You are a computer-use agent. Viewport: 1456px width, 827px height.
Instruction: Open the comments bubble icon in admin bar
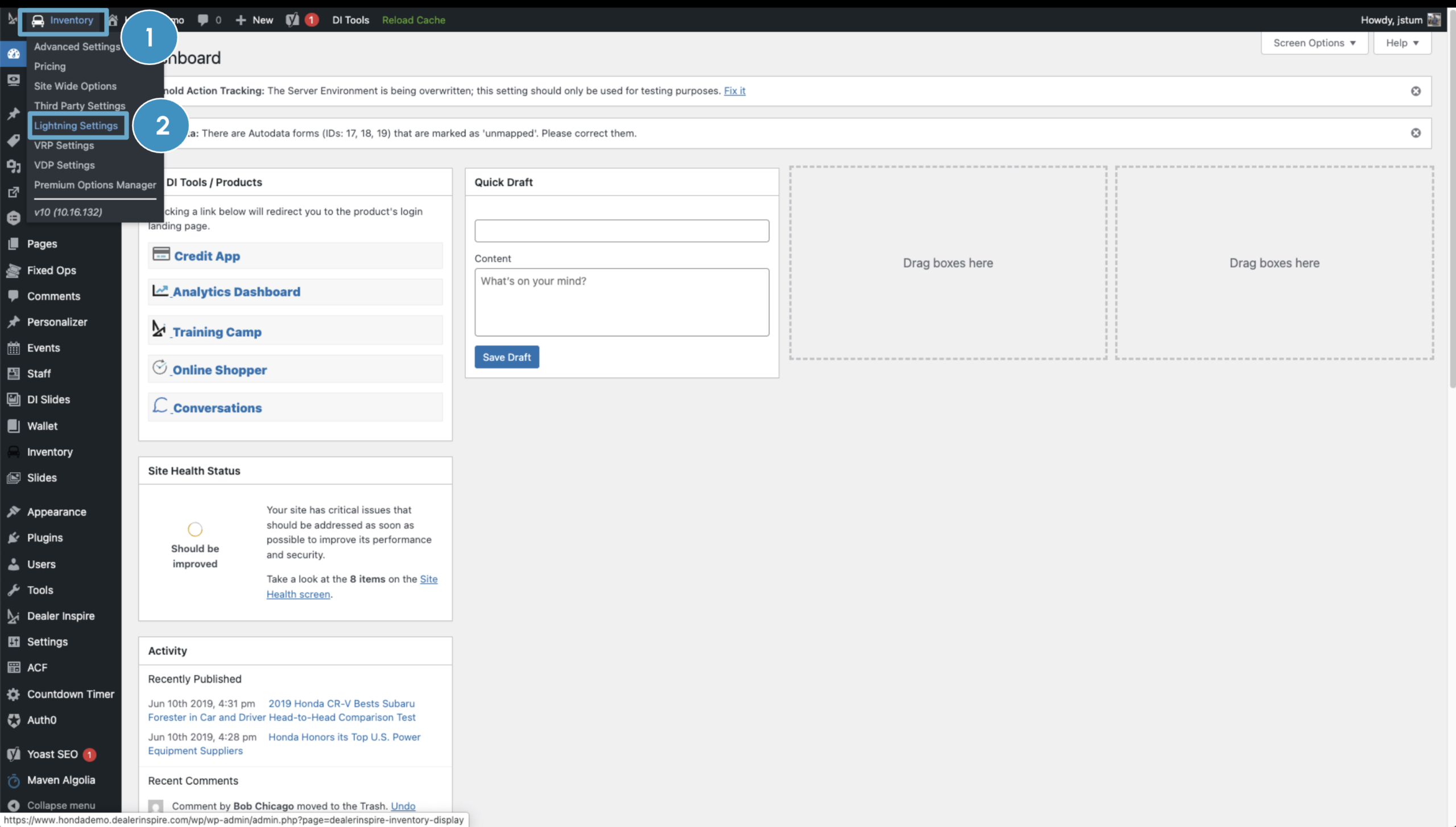click(203, 20)
